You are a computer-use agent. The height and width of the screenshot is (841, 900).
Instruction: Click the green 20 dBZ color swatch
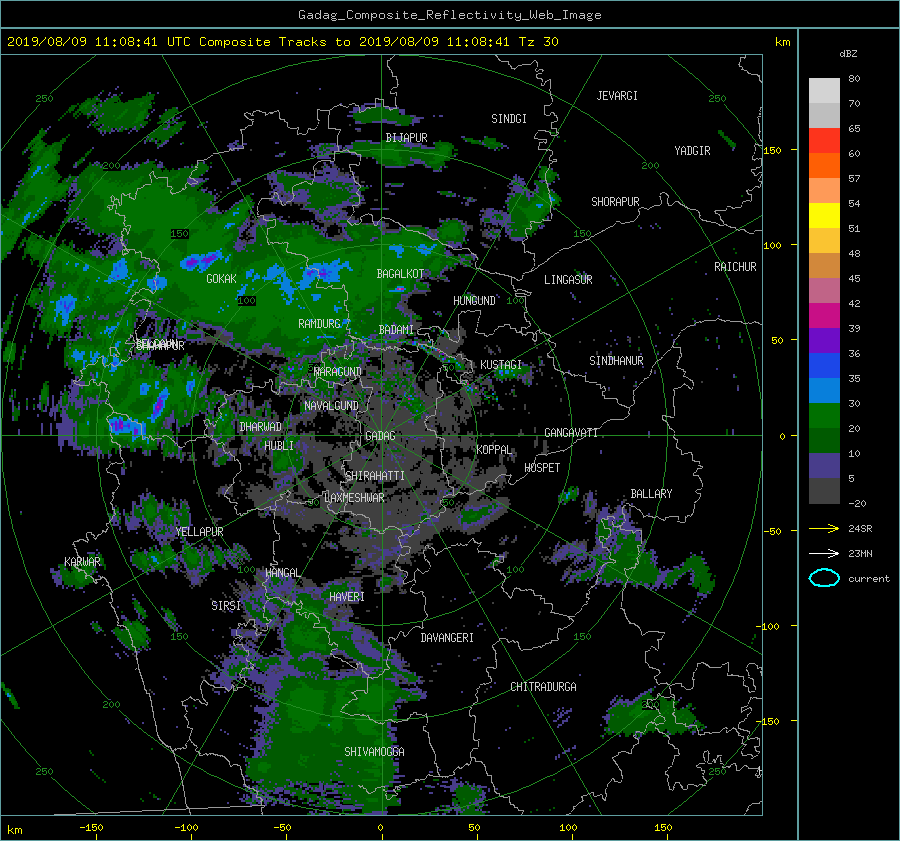pos(824,415)
